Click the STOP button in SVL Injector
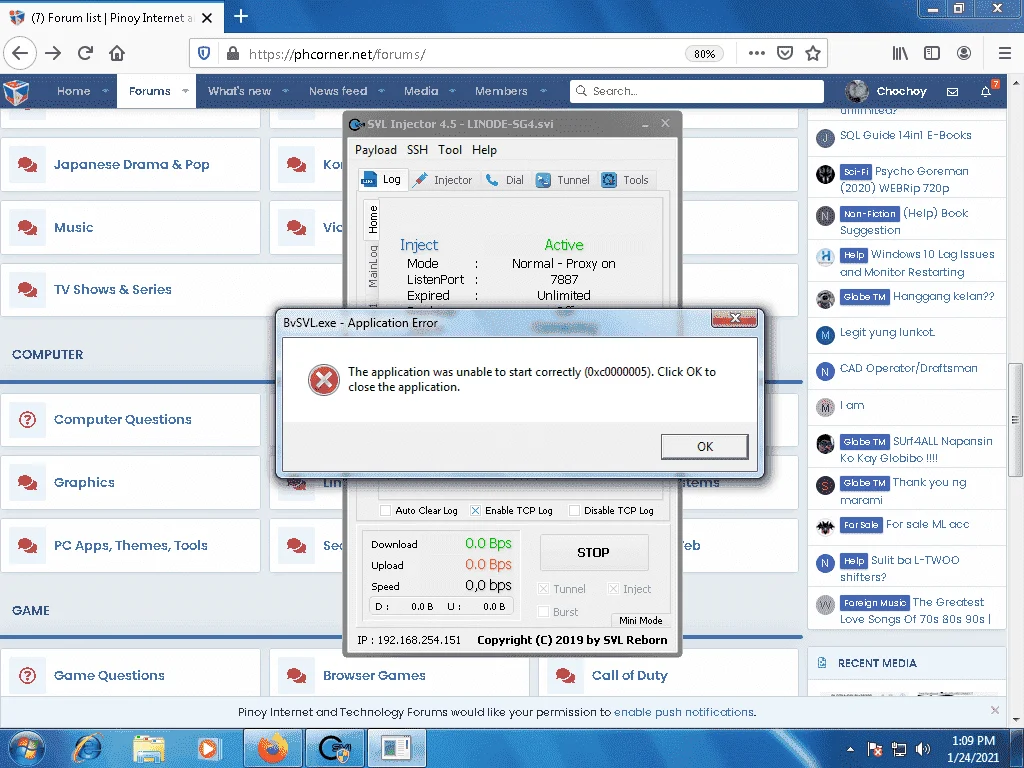Screen dimensions: 1024x768 click(594, 552)
